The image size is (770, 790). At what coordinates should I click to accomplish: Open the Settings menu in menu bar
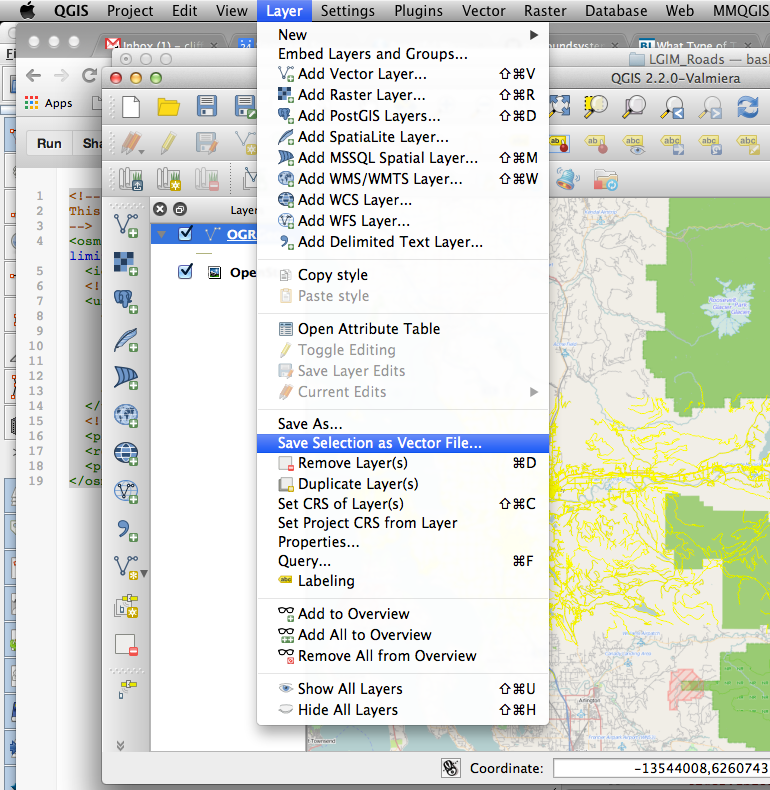pyautogui.click(x=348, y=11)
